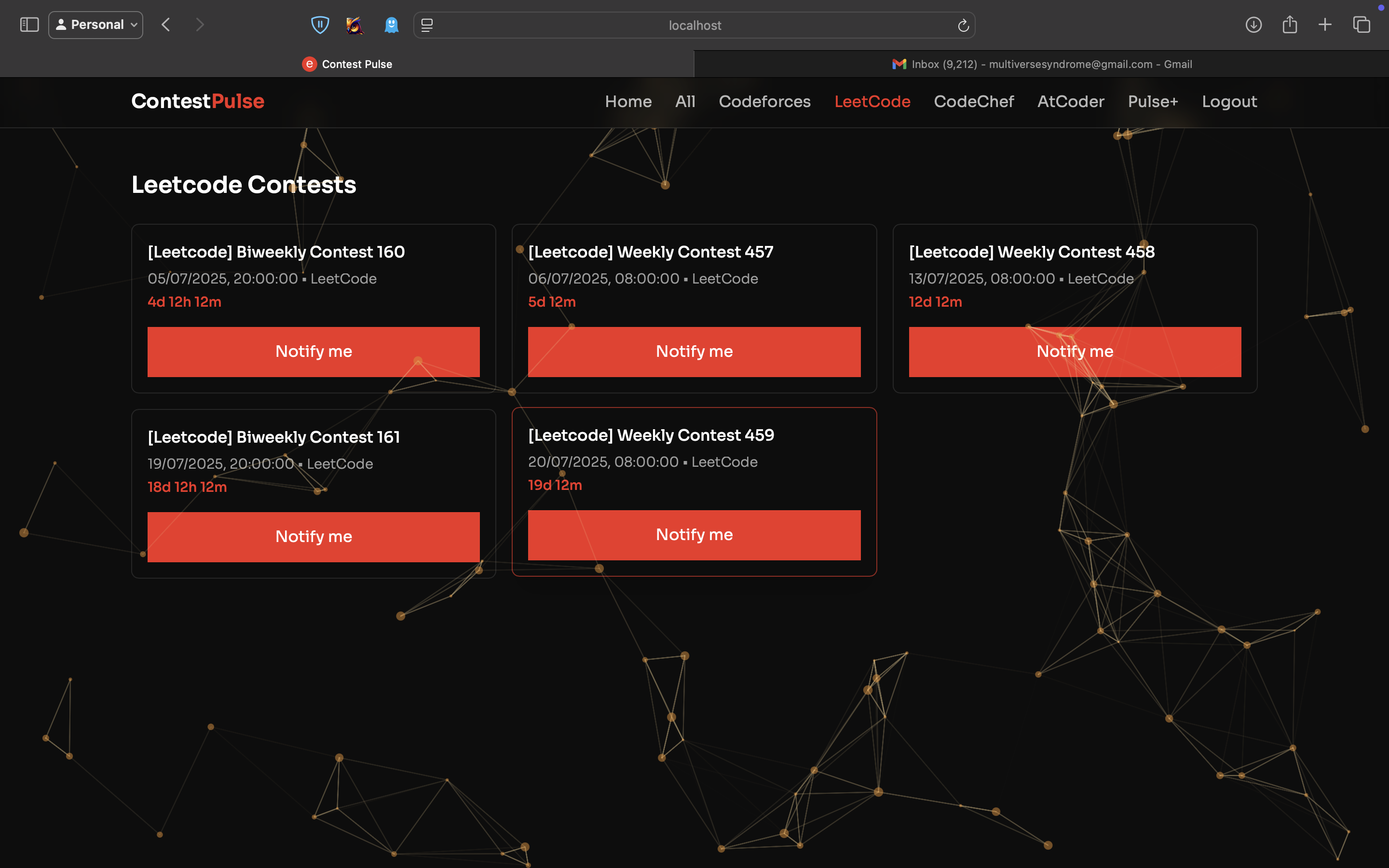Image resolution: width=1389 pixels, height=868 pixels.
Task: Click the Gmail tab favicon
Action: coord(899,64)
